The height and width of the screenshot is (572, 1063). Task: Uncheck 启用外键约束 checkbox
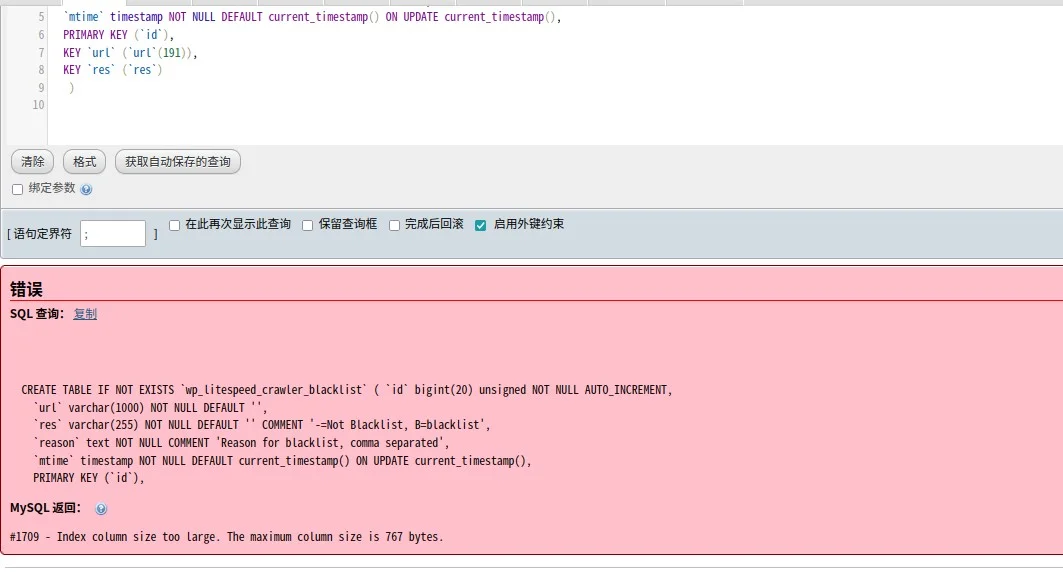click(481, 225)
